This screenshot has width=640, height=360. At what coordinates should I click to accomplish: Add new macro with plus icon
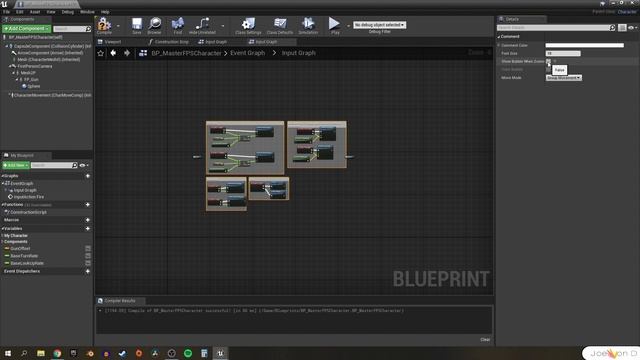tap(88, 220)
